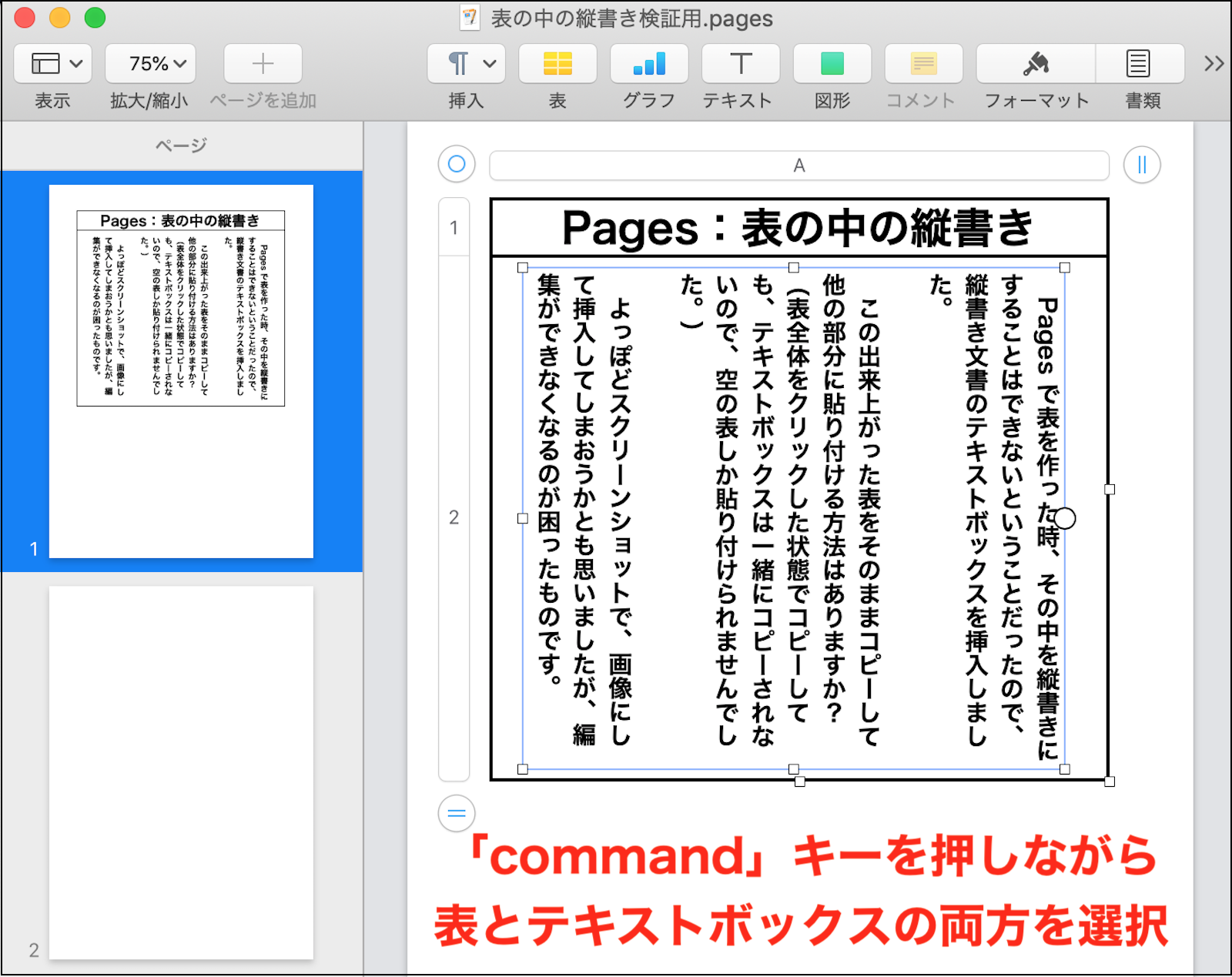Open the Chart (グラフ) toolbar icon
This screenshot has width=1232, height=977.
[x=648, y=64]
